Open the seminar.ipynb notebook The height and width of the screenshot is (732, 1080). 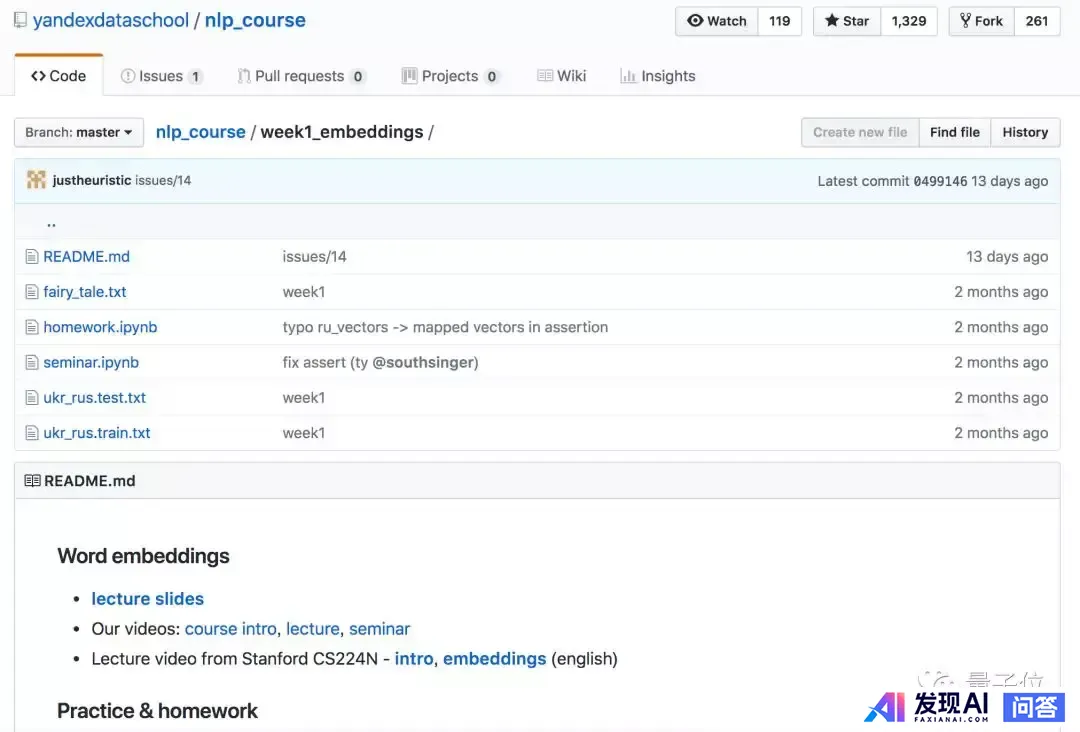[x=91, y=362]
